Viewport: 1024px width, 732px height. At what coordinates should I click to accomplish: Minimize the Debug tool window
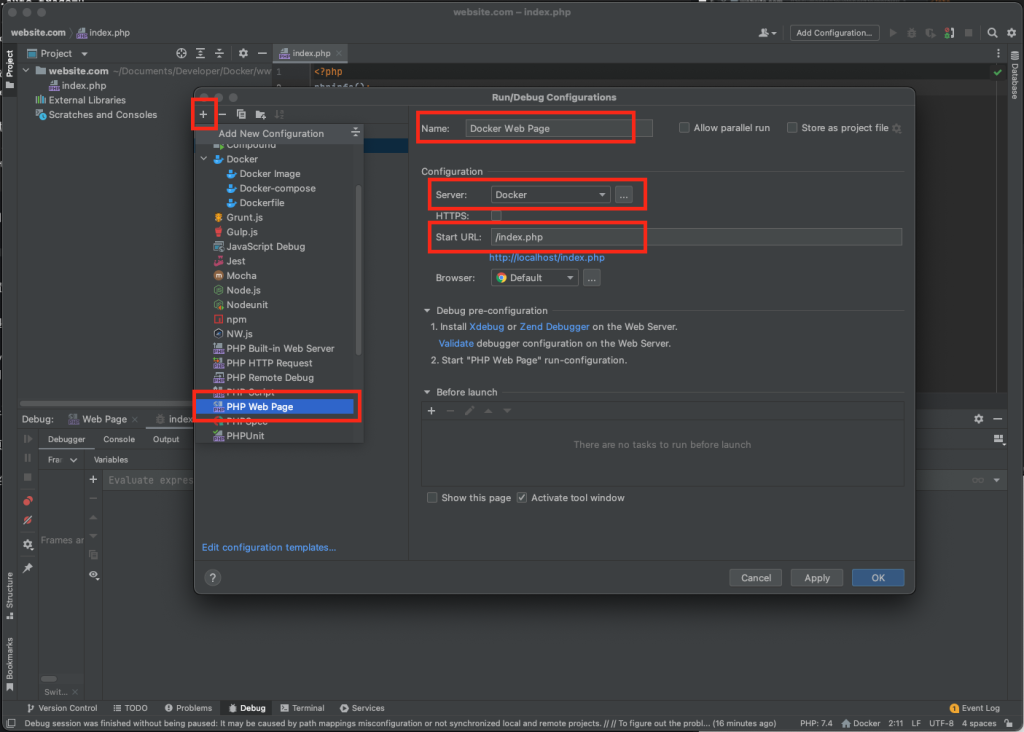pos(997,419)
